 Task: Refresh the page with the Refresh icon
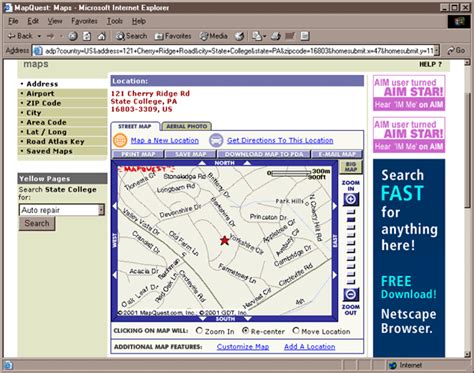(x=87, y=36)
